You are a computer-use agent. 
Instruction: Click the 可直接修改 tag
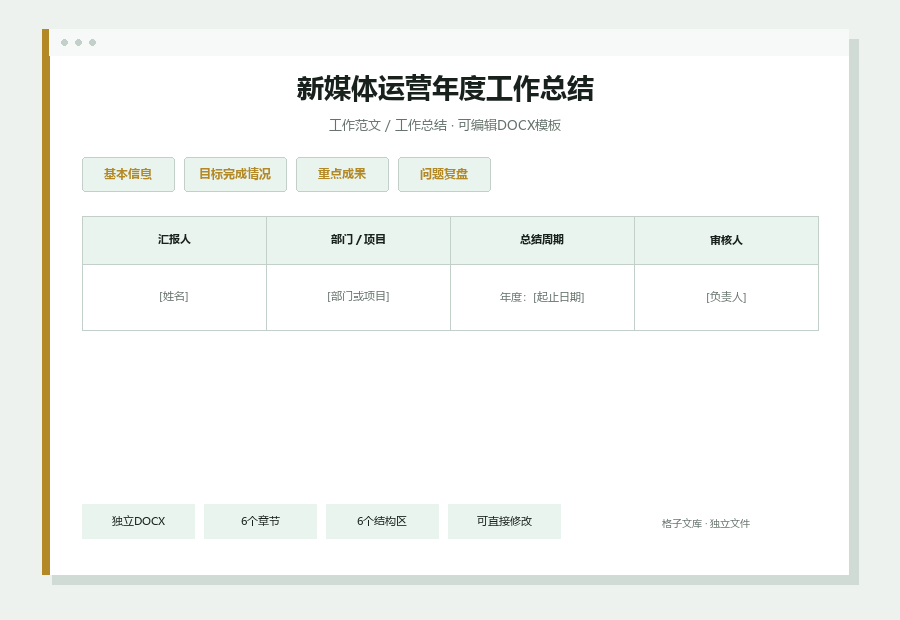coord(504,521)
